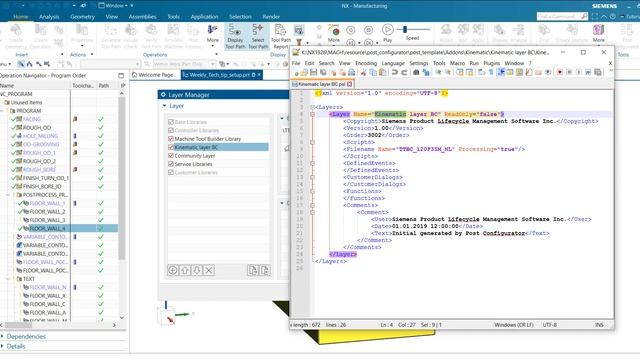Image resolution: width=640 pixels, height=360 pixels.
Task: Toggle the Community Layer checkbox
Action: [171, 156]
